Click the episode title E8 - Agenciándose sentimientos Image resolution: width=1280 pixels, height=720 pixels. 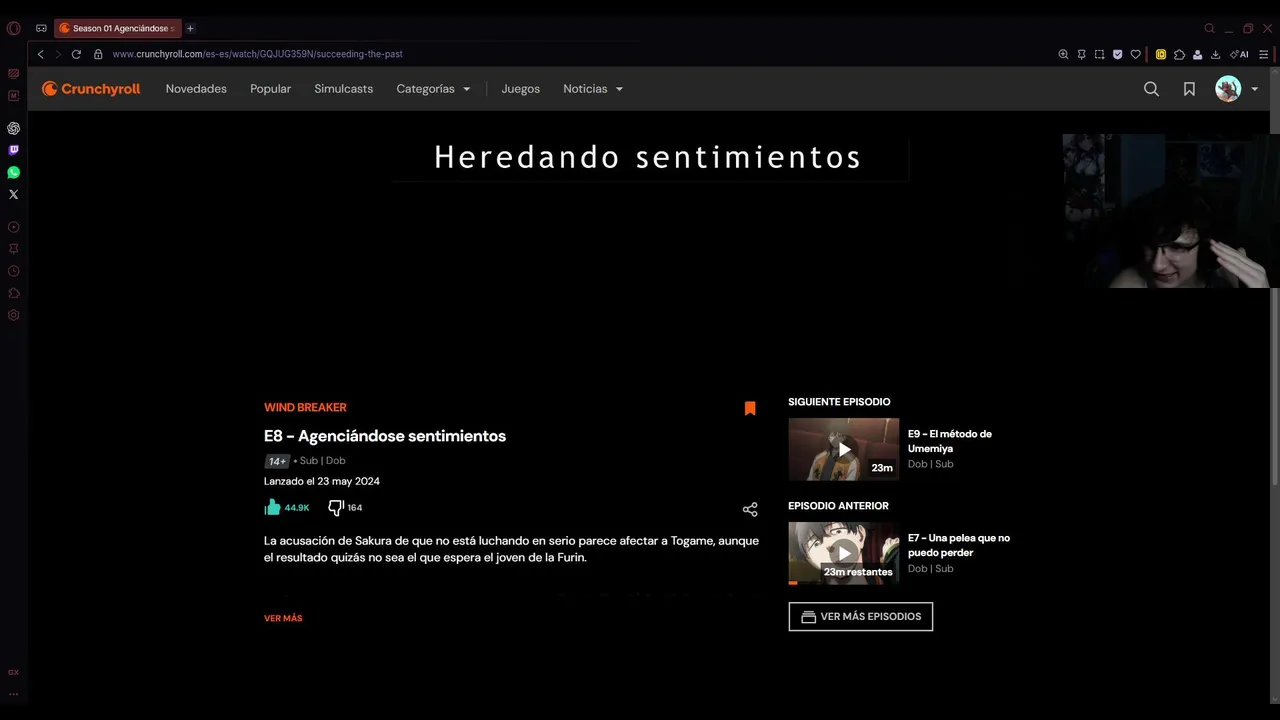(x=385, y=436)
